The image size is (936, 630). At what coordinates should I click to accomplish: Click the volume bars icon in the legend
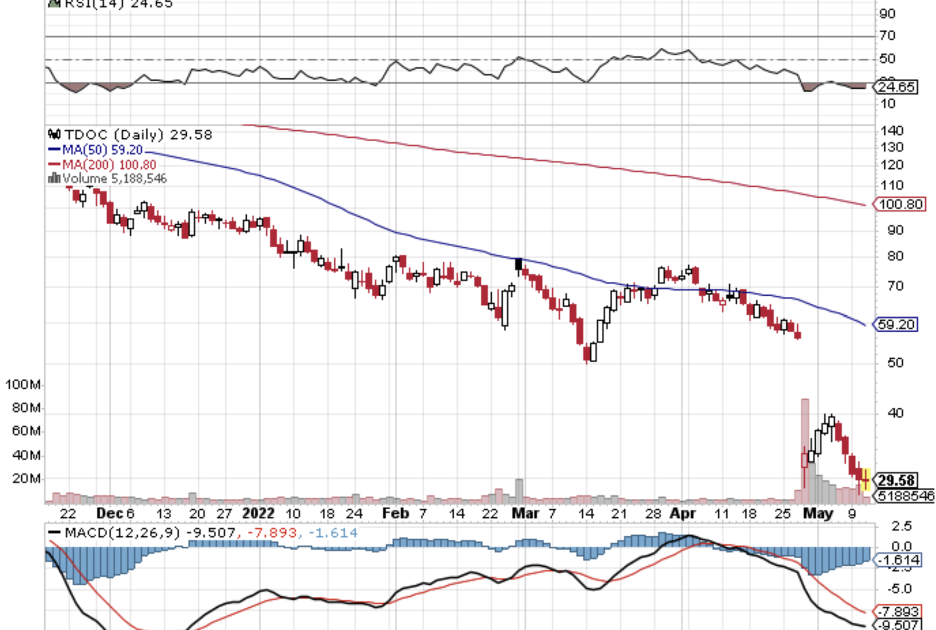pos(54,178)
